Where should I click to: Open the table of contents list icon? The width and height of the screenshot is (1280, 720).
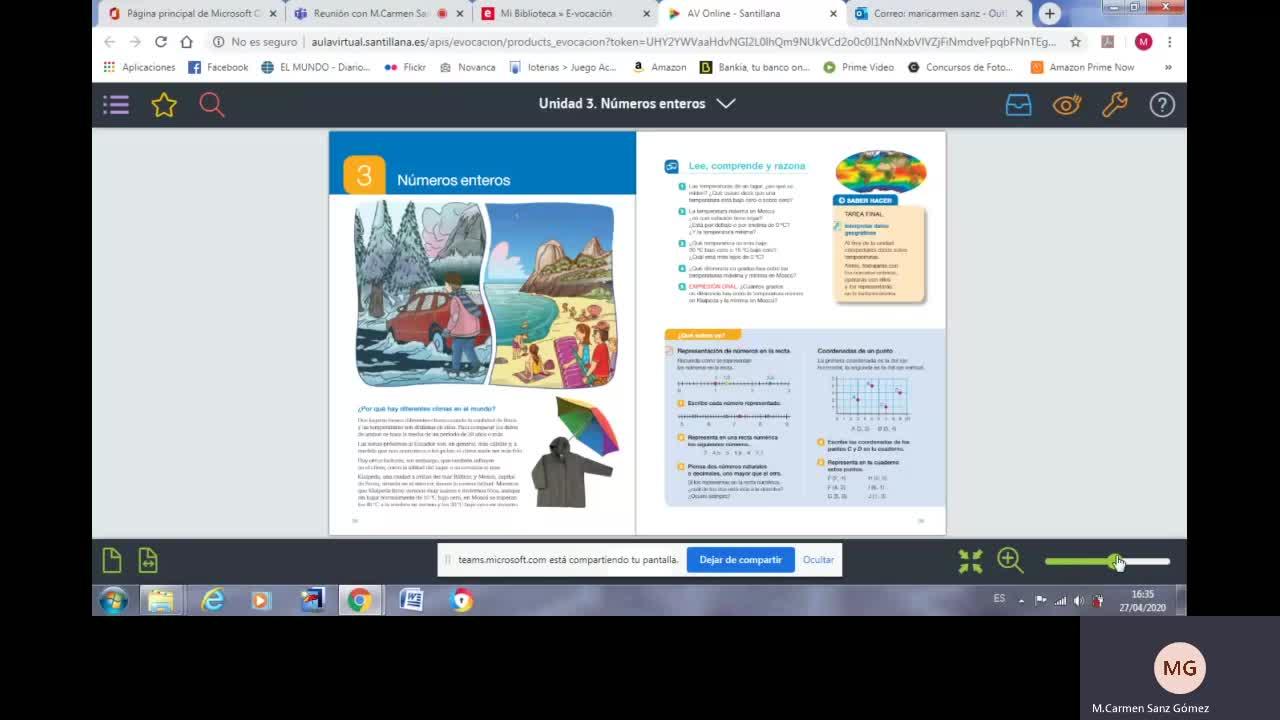tap(116, 104)
